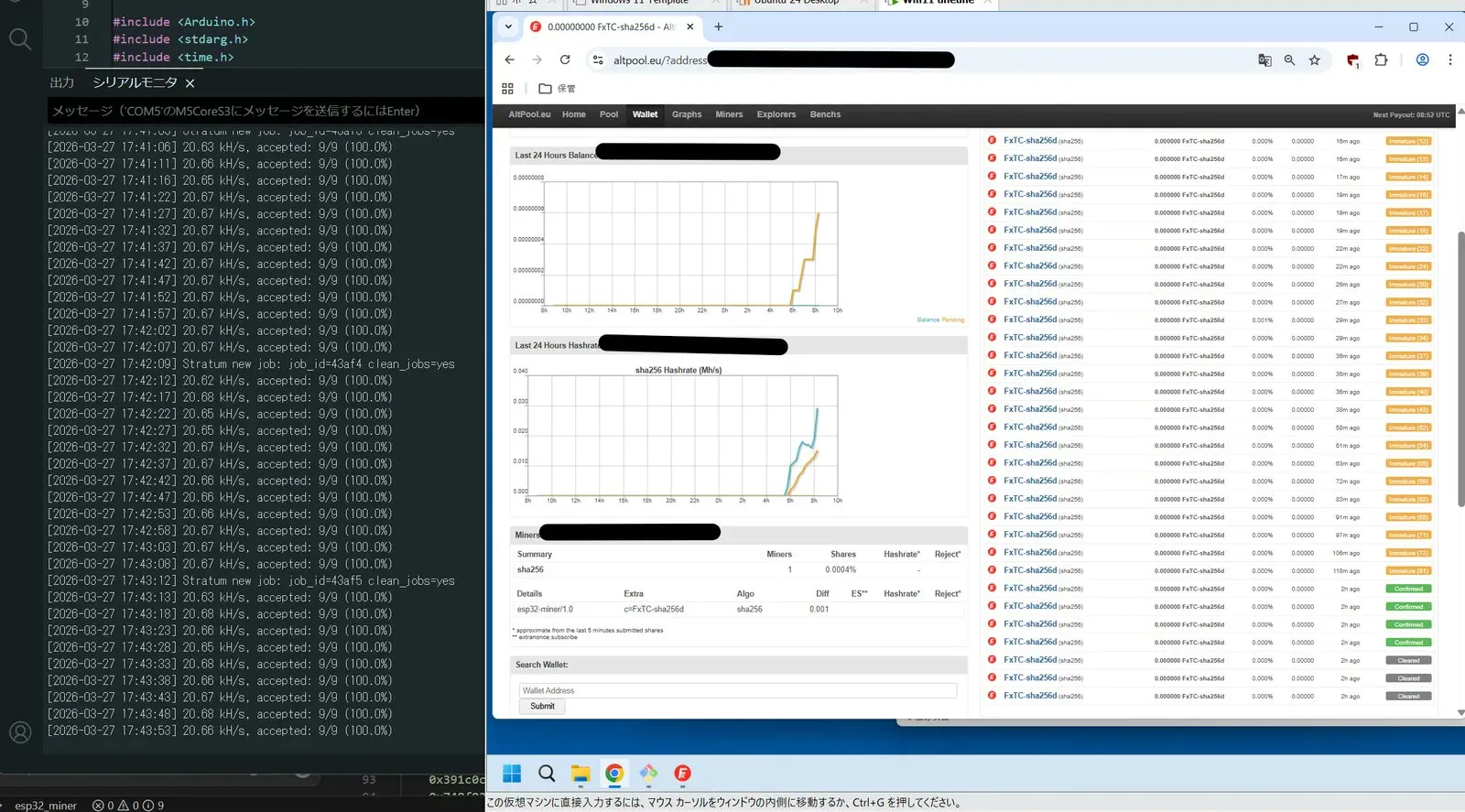Click the apps grid icon in the bookmarks bar
This screenshot has height=812, width=1465.
pyautogui.click(x=507, y=89)
